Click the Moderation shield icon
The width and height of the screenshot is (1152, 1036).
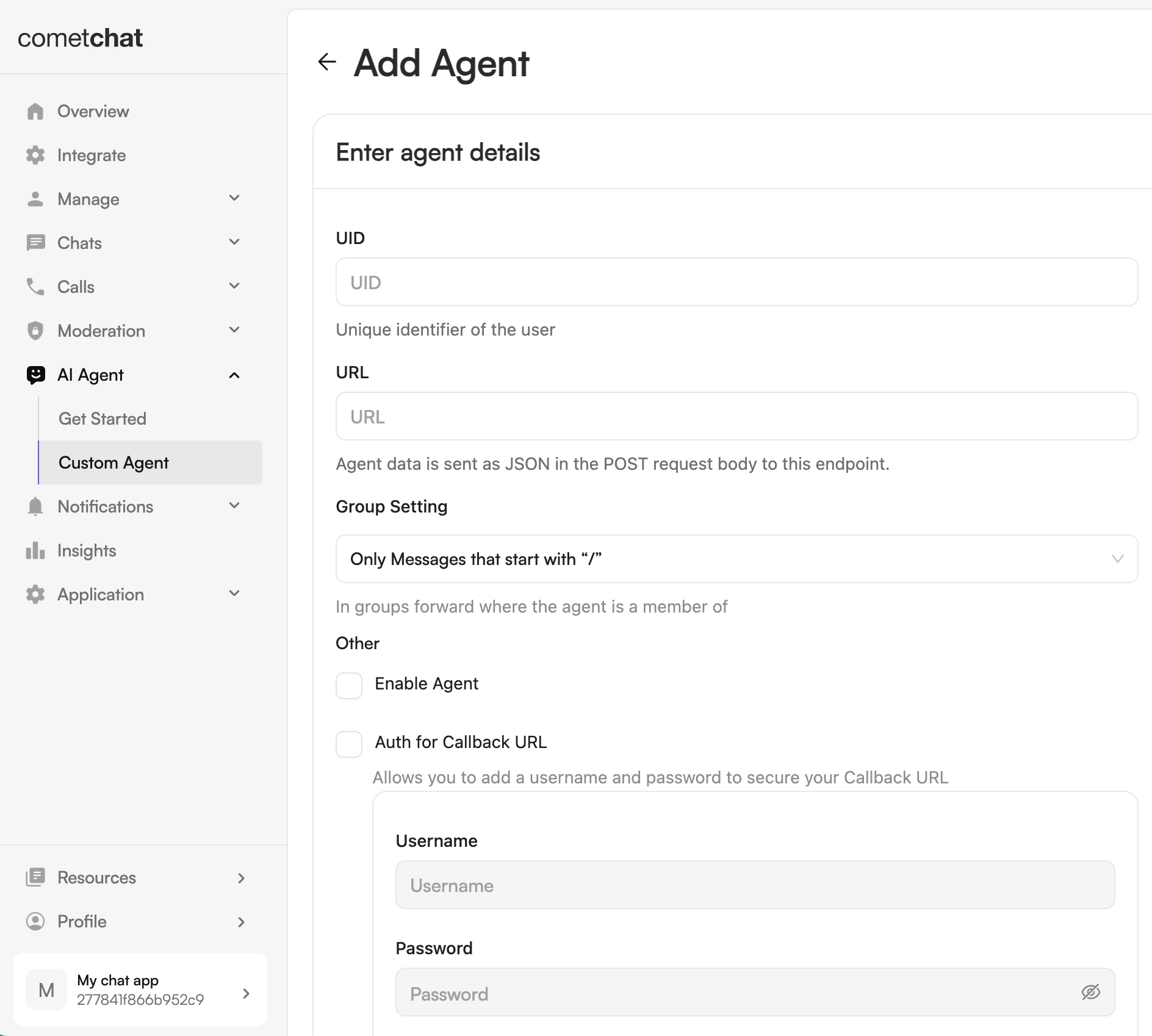click(35, 331)
